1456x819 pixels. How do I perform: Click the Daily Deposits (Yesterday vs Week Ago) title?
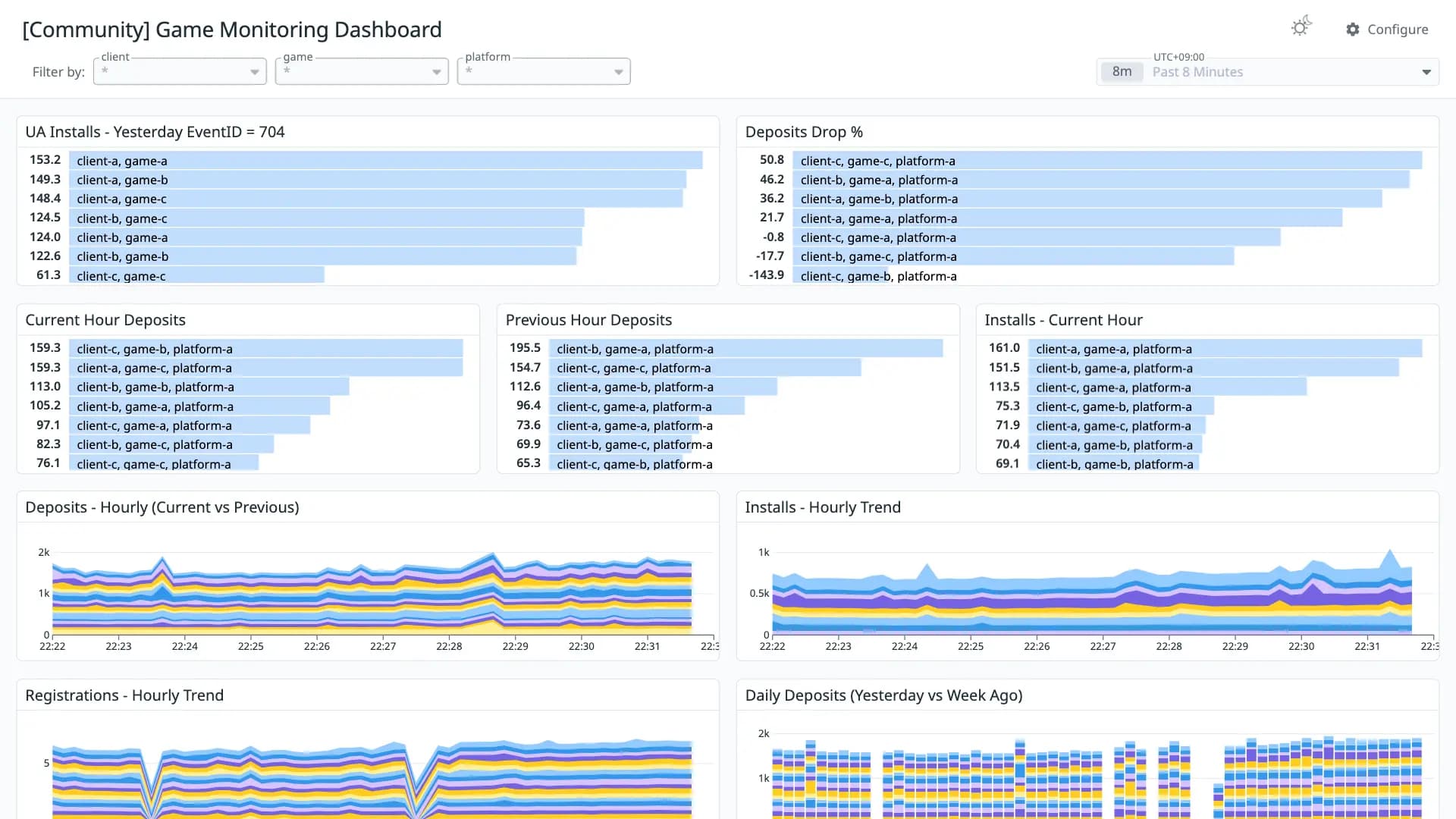point(883,695)
